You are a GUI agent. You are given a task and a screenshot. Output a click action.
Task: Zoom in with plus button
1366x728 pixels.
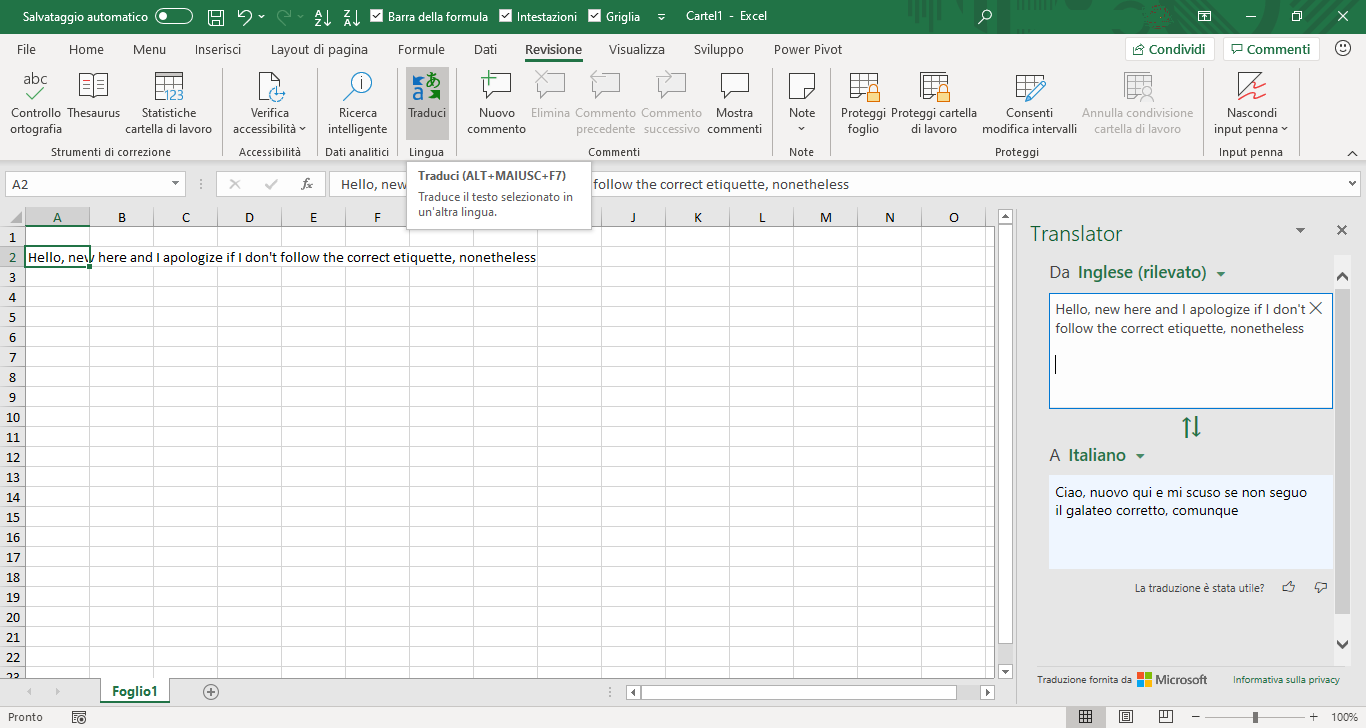pyautogui.click(x=1313, y=717)
